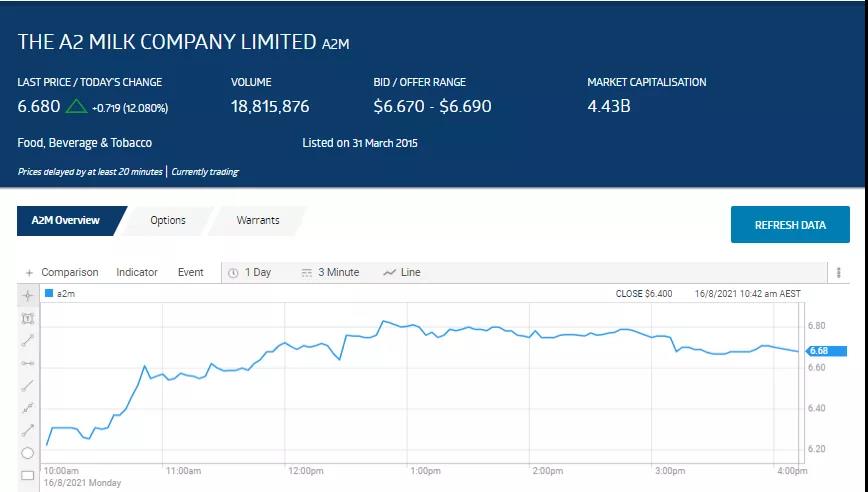Click the clock icon beside 1 Day
The image size is (868, 492).
(x=233, y=273)
